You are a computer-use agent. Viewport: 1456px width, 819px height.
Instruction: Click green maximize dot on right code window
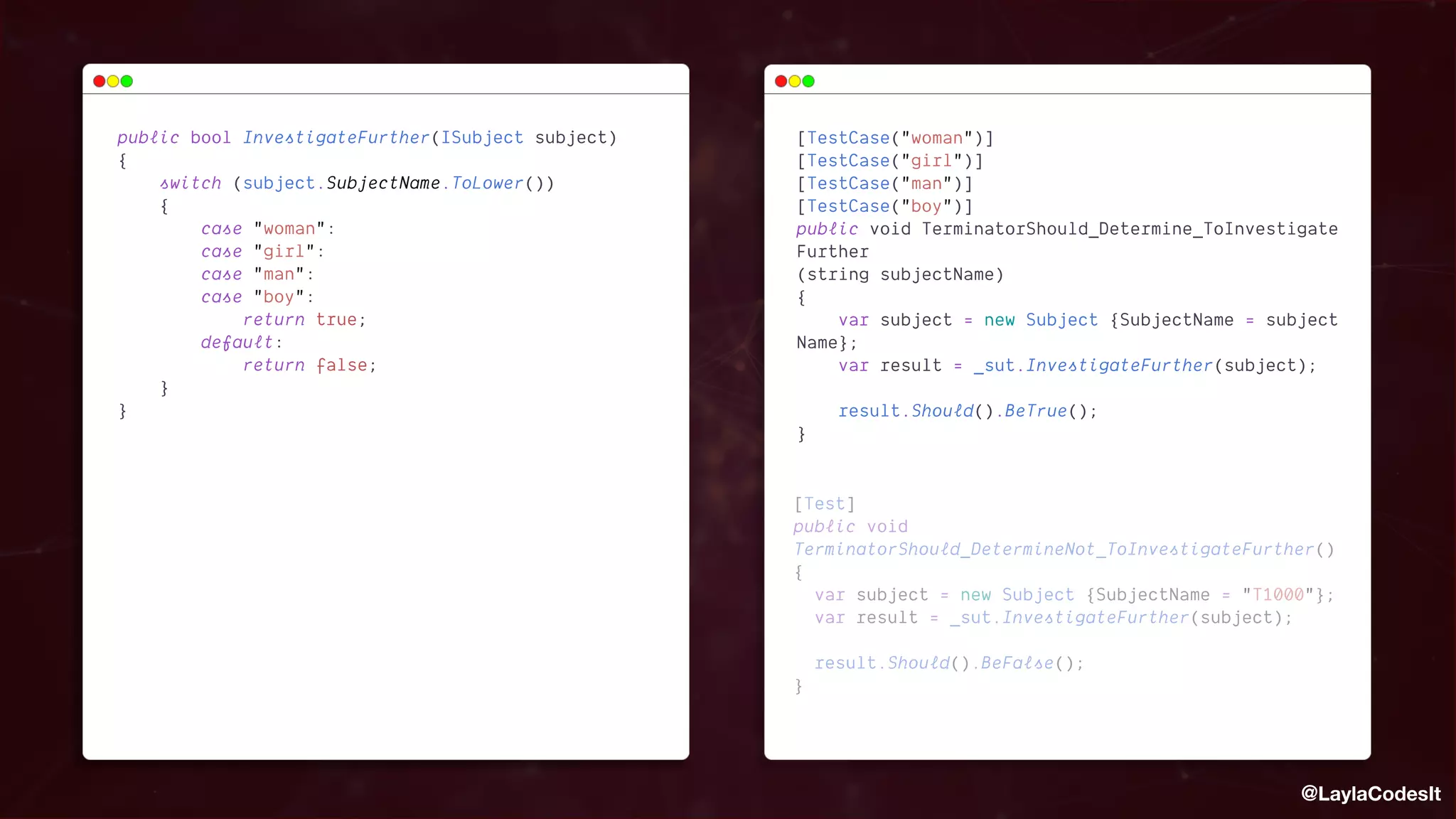pos(808,81)
